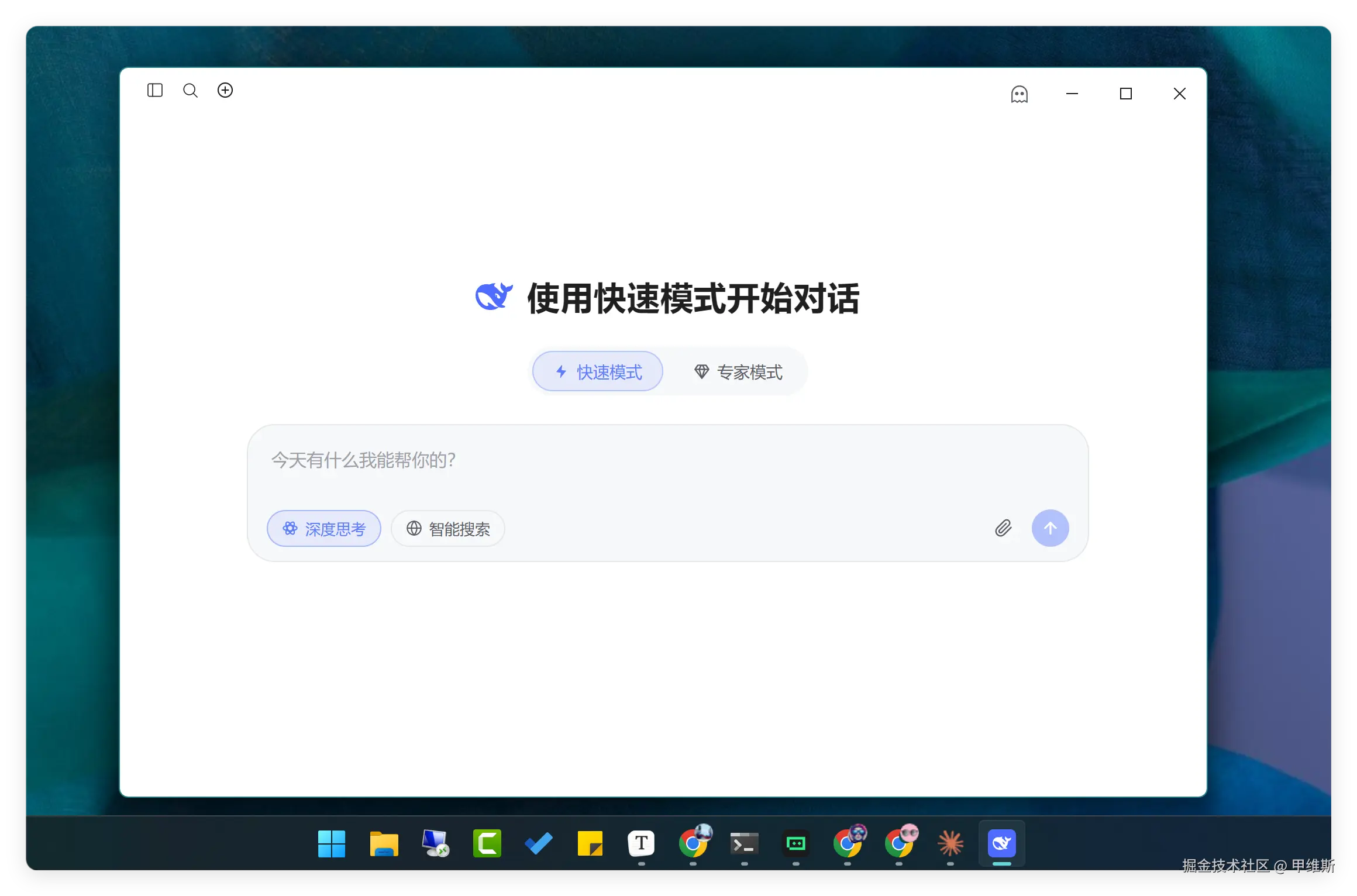
Task: Toggle 深度思考 option
Action: click(324, 529)
